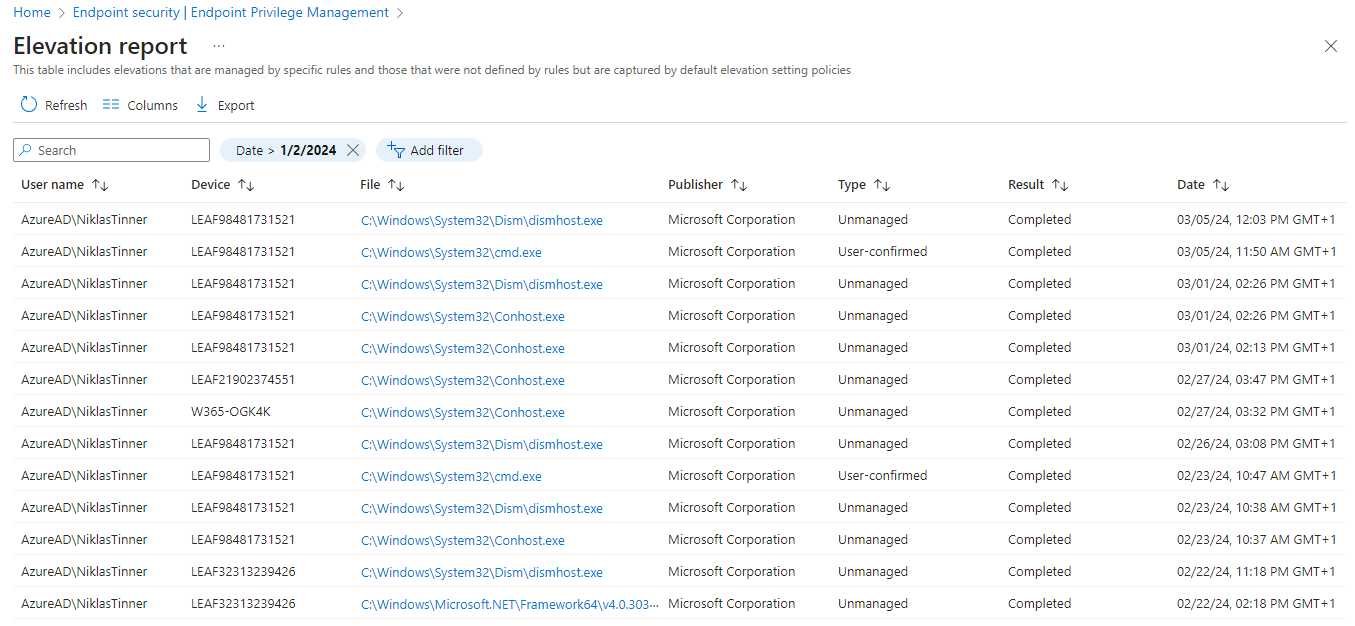Select the Conhost.exe link for device W365-OGK4K
Viewport: 1355px width, 626px height.
pyautogui.click(x=463, y=411)
